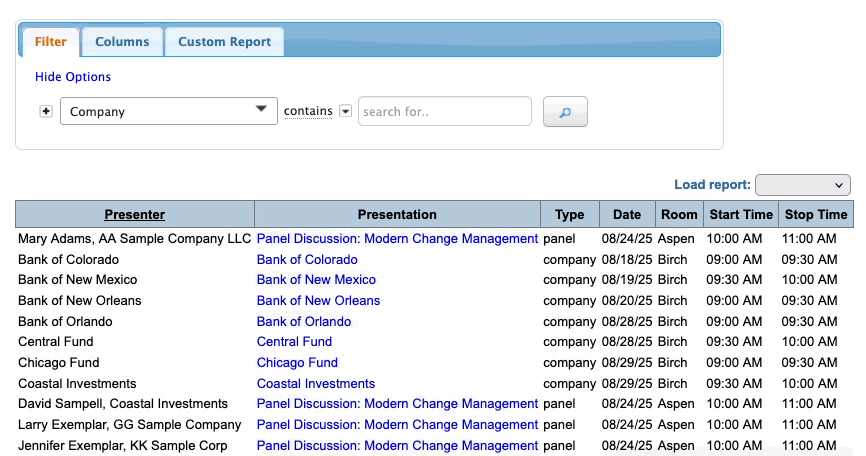Image resolution: width=866 pixels, height=456 pixels.
Task: Click the Hide Options link
Action: (x=73, y=77)
